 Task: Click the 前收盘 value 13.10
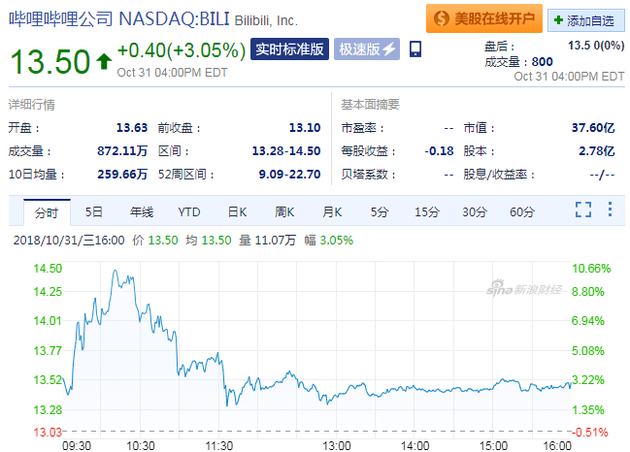pyautogui.click(x=305, y=128)
